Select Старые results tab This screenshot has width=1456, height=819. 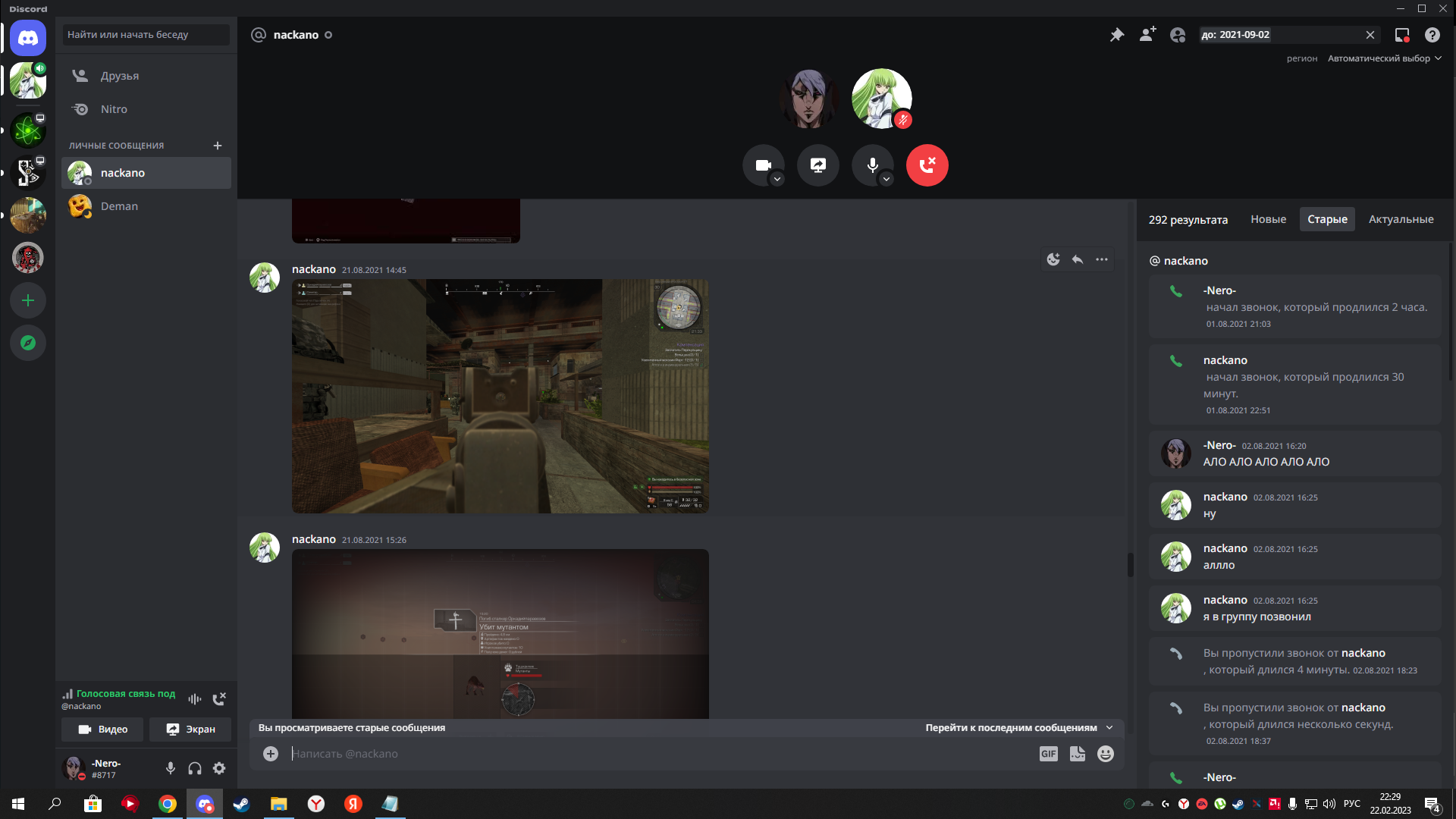(1327, 219)
